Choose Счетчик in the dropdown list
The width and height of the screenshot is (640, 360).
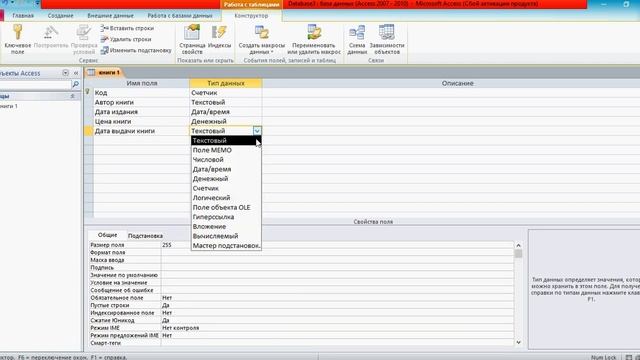pyautogui.click(x=226, y=188)
